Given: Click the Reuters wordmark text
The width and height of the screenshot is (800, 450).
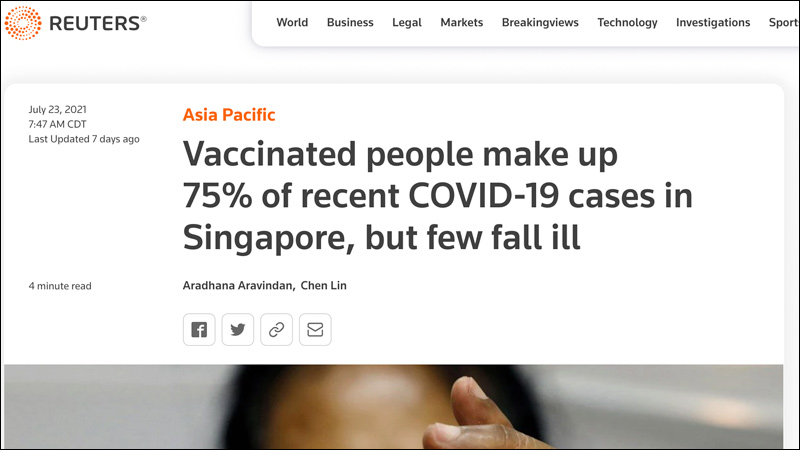Looking at the screenshot, I should point(95,23).
